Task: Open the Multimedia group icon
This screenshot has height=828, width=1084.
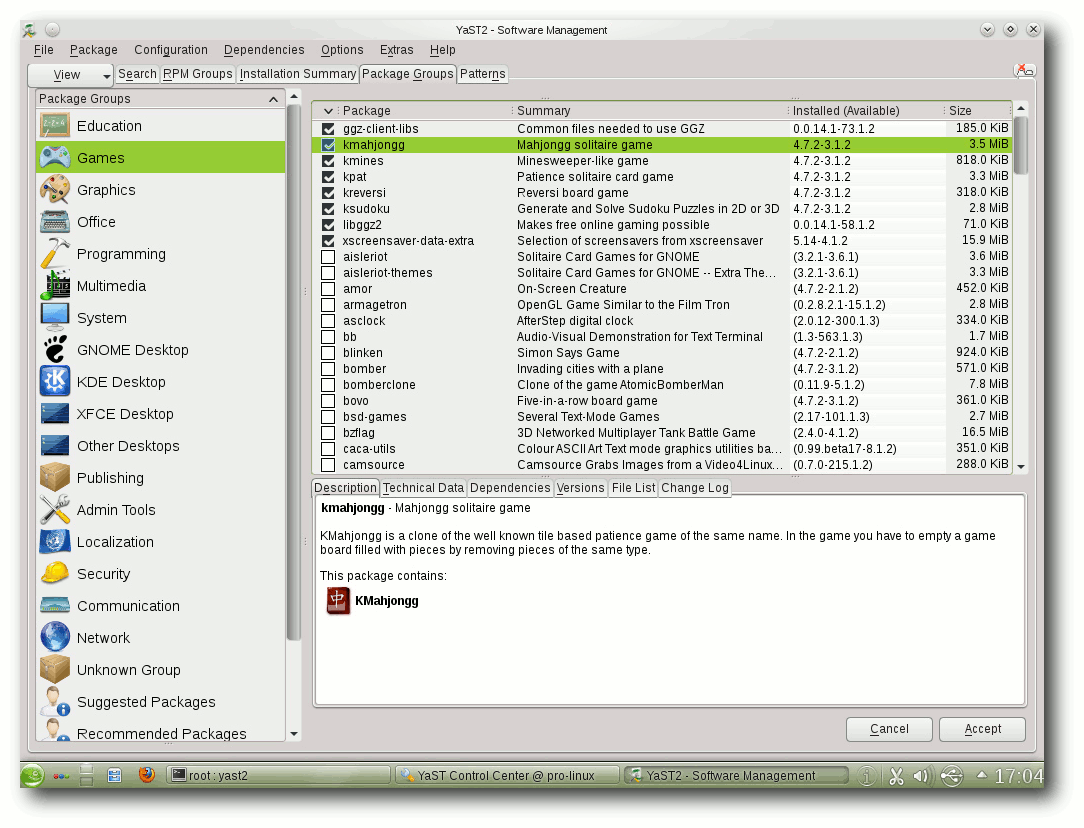Action: pos(55,285)
